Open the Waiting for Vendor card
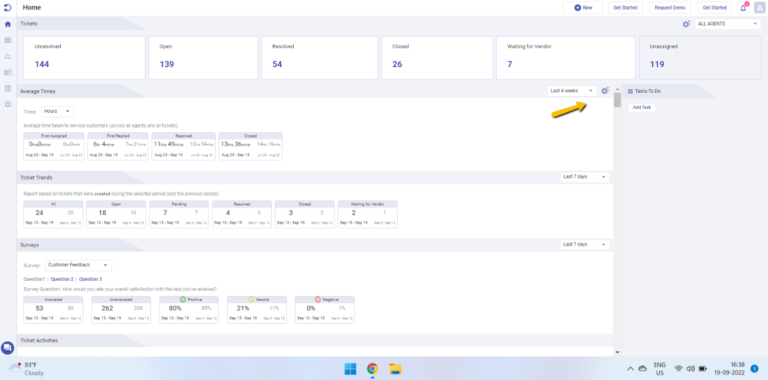Viewport: 768px width, 380px height. tap(566, 58)
